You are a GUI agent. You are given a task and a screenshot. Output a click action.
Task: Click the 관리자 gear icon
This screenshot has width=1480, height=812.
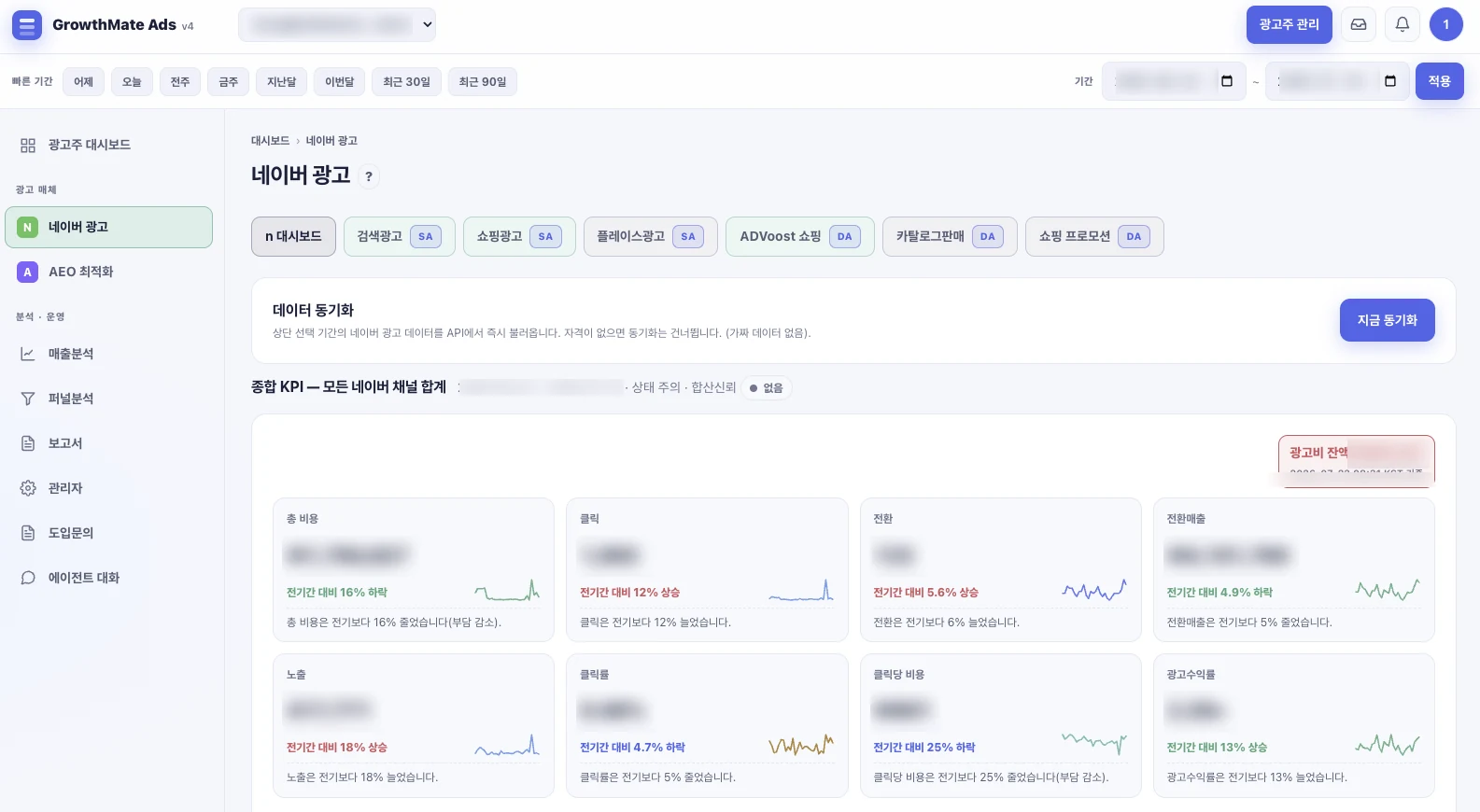point(28,489)
